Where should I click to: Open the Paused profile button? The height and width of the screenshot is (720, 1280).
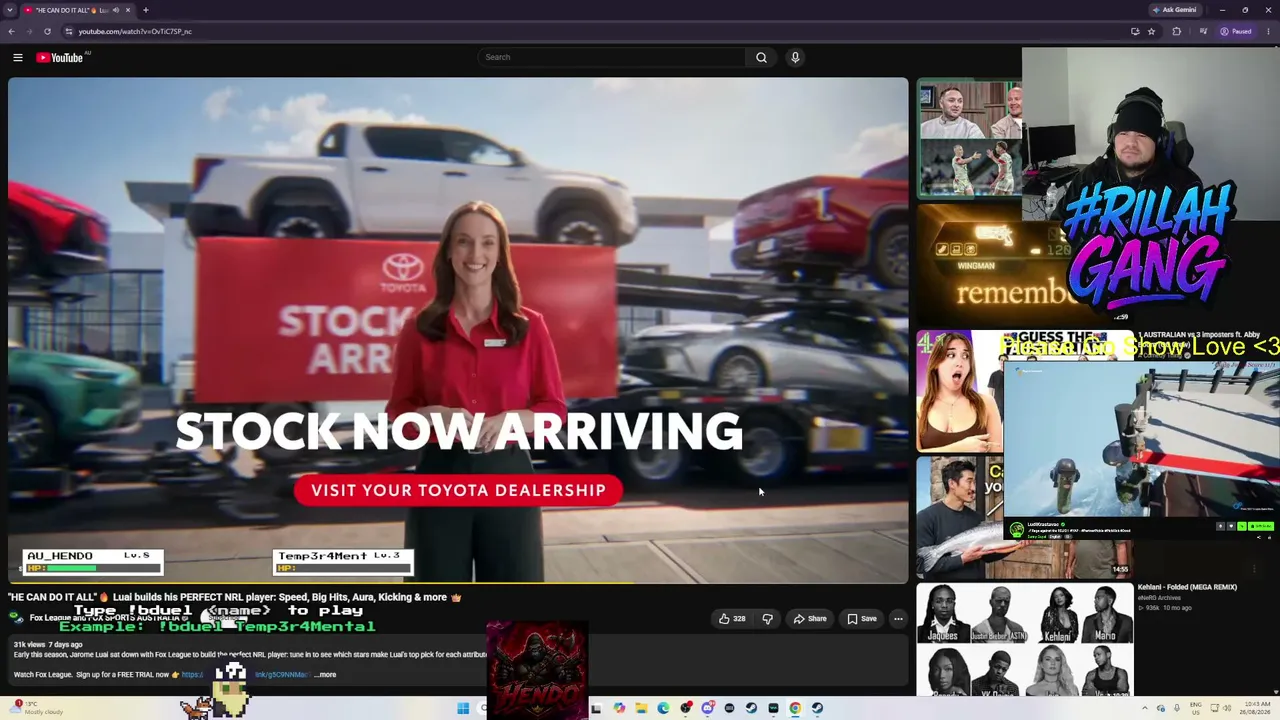[1236, 31]
